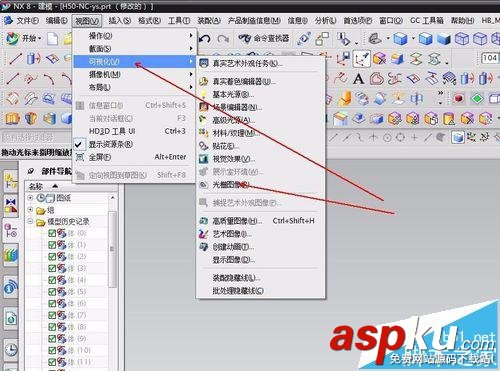Open the assembly navigator resource bar icon

[x=11, y=181]
